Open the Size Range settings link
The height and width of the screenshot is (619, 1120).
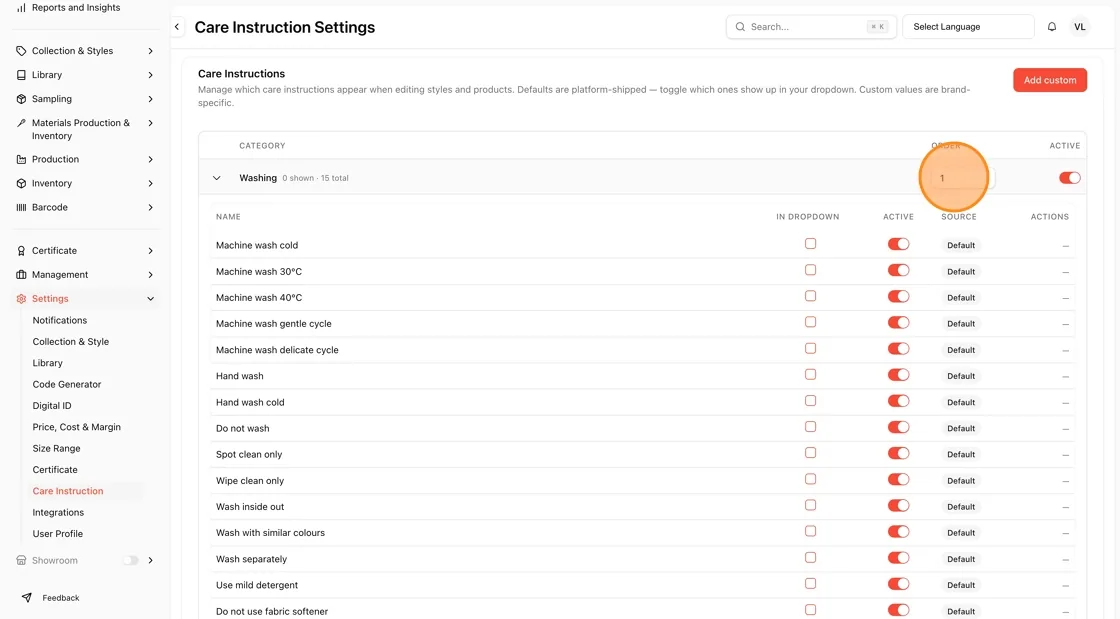pos(56,448)
